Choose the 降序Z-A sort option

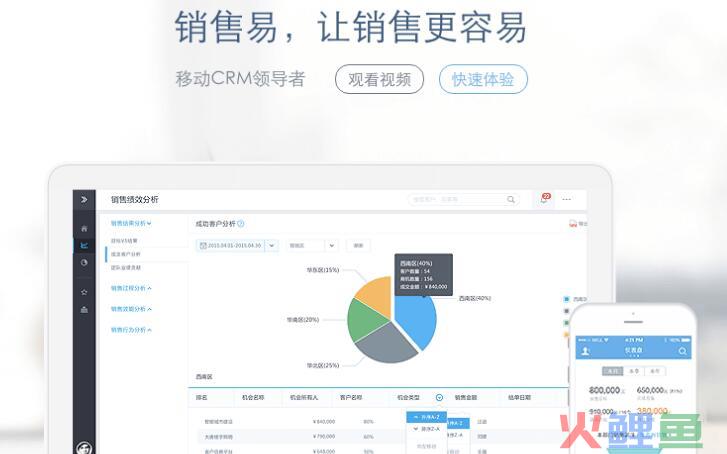tap(427, 429)
